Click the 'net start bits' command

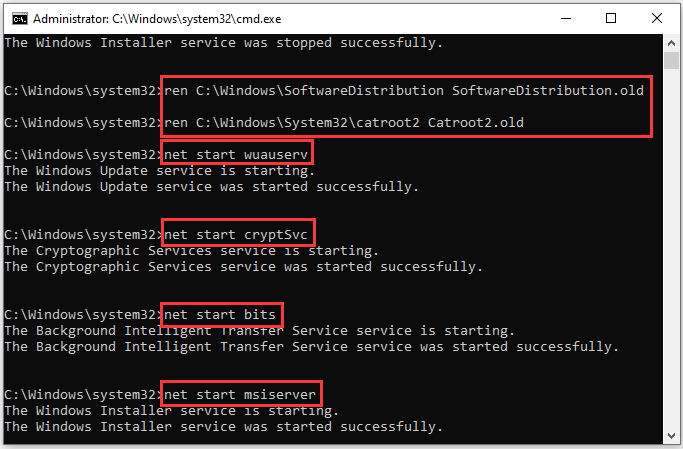[x=223, y=314]
